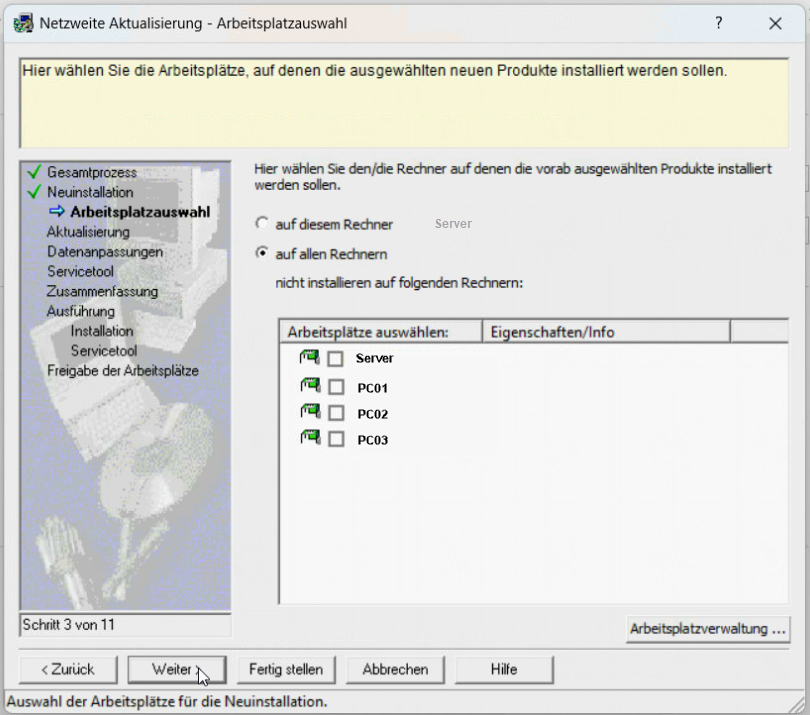Screen dimensions: 810x715
Task: Tick the Server workstation checkbox
Action: click(x=335, y=359)
